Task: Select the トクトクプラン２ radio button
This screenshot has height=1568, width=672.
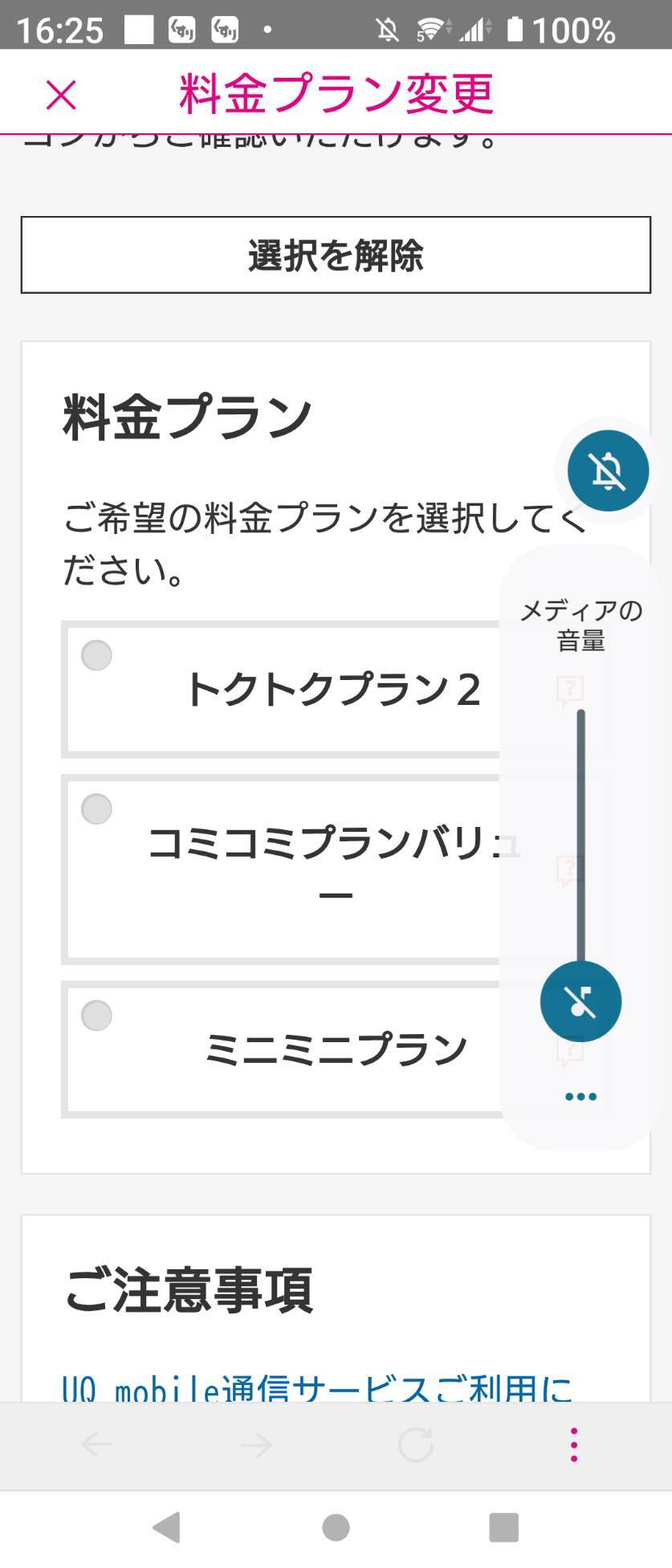Action: click(96, 655)
